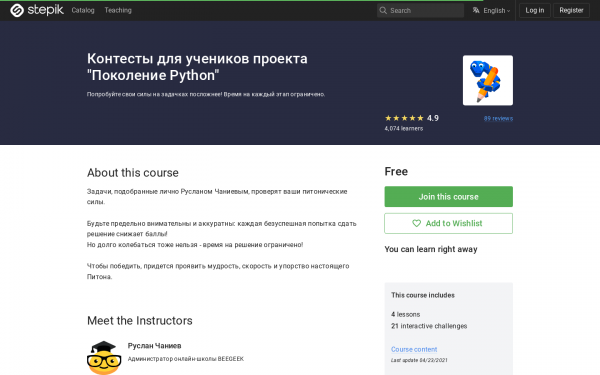Click the Log in button
The height and width of the screenshot is (375, 600).
[535, 10]
